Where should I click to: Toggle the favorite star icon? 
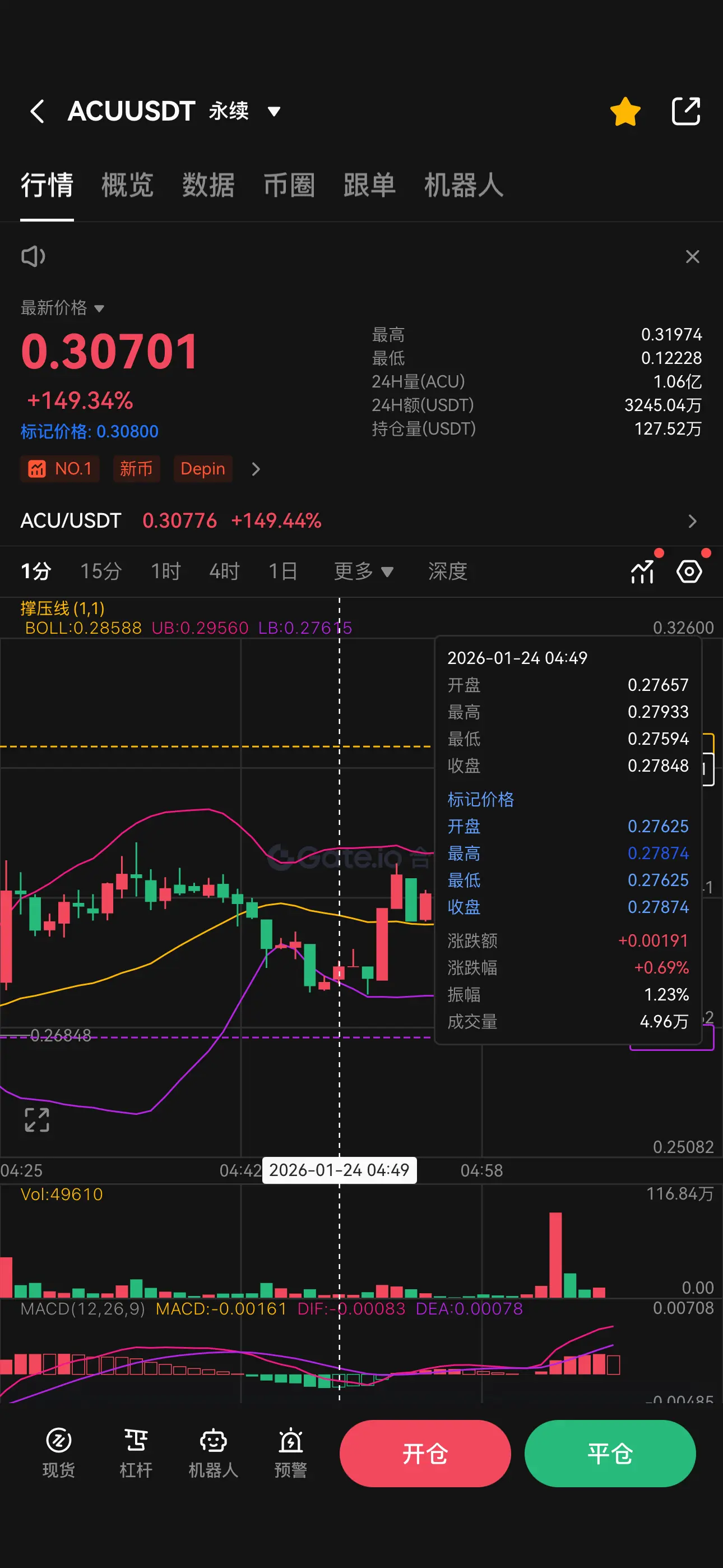625,112
